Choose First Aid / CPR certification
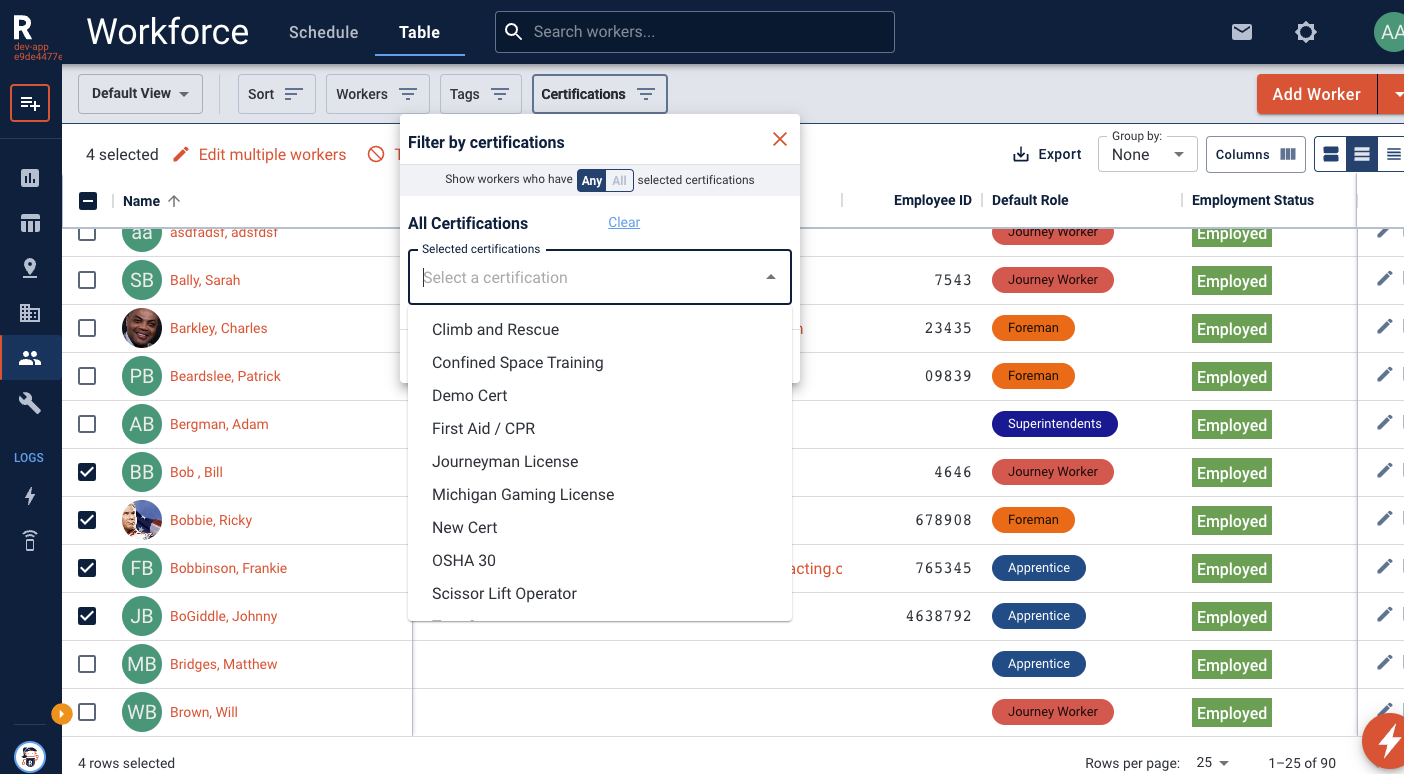This screenshot has width=1404, height=774. coord(600,429)
